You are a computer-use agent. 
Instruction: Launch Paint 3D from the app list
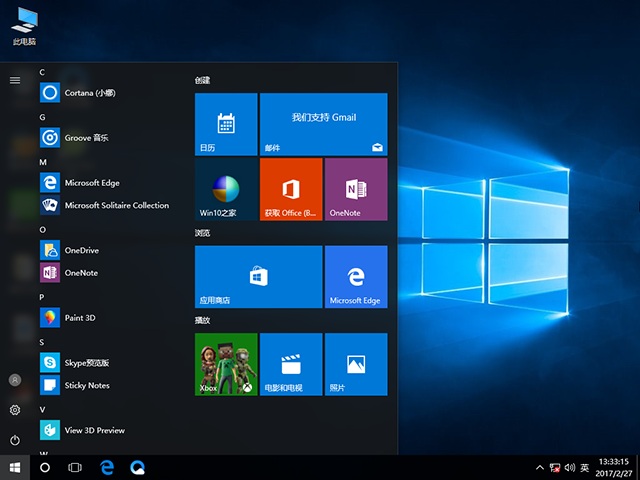tap(80, 318)
